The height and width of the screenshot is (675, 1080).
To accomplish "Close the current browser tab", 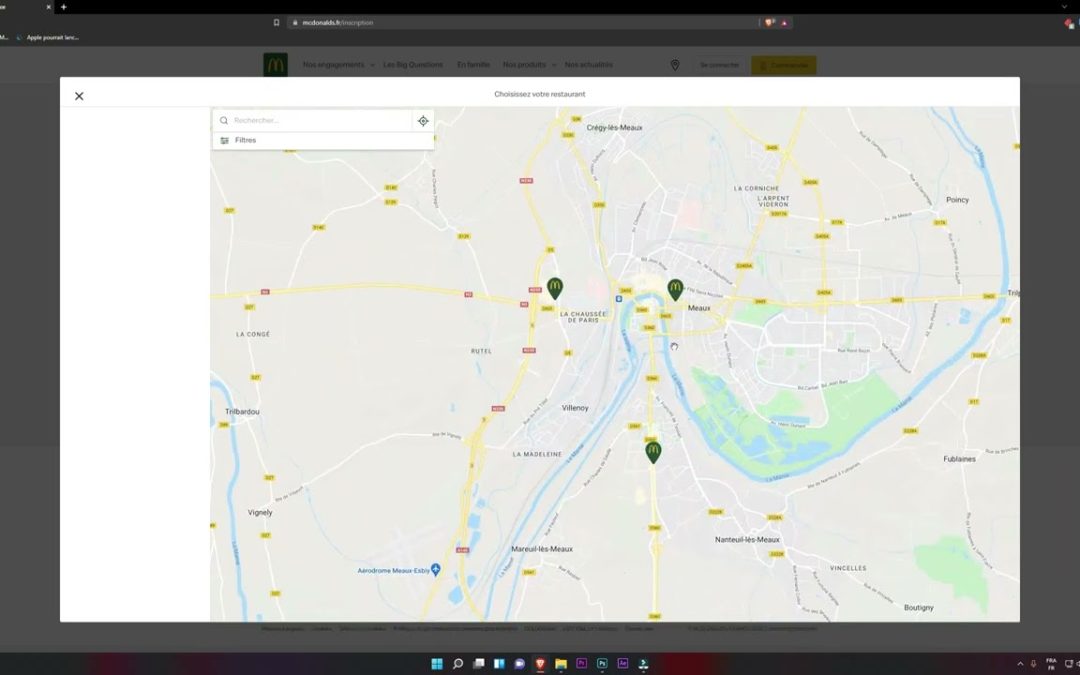I will click(x=48, y=7).
